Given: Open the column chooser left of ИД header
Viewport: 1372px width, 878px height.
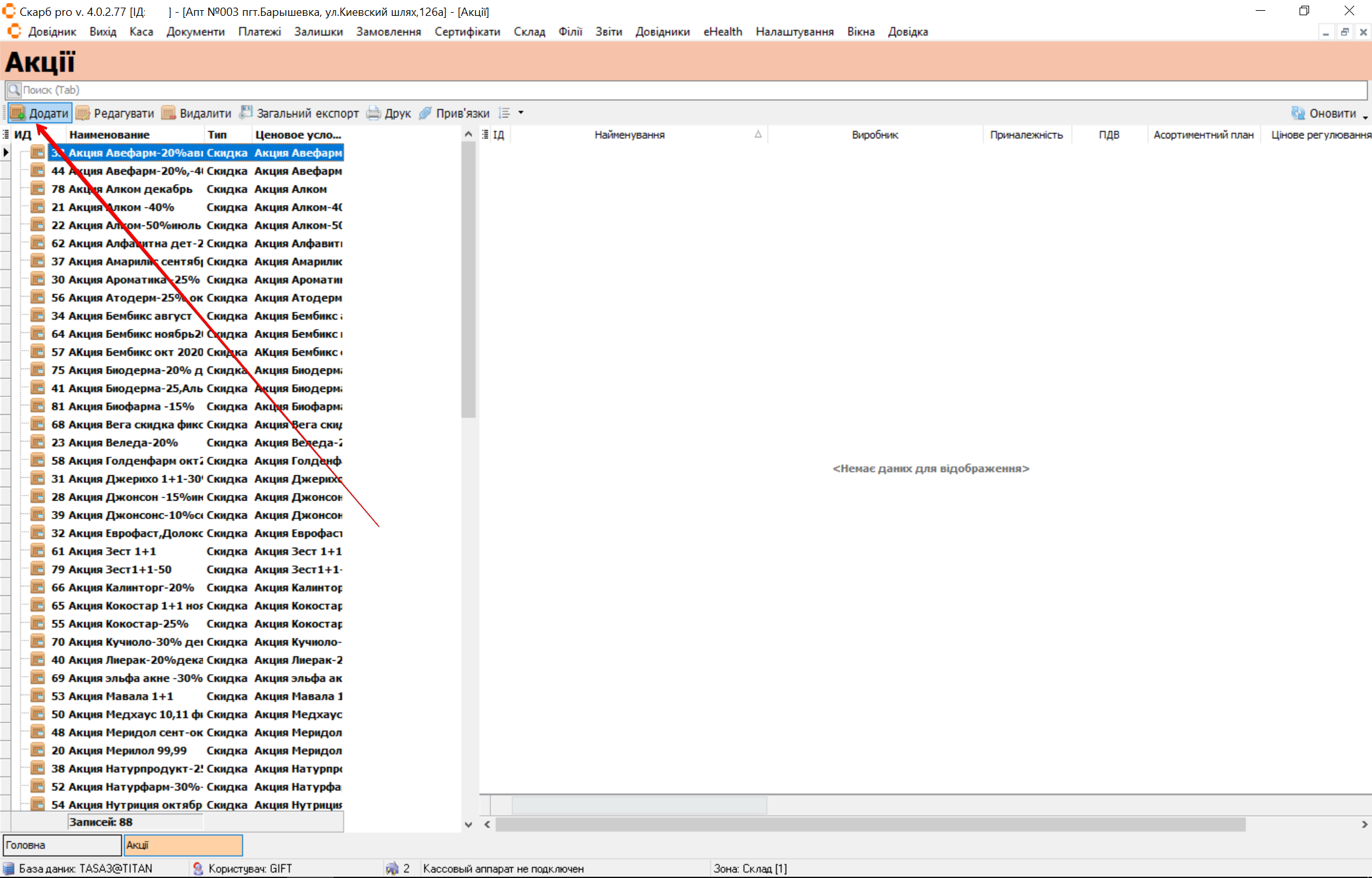Looking at the screenshot, I should (6, 135).
